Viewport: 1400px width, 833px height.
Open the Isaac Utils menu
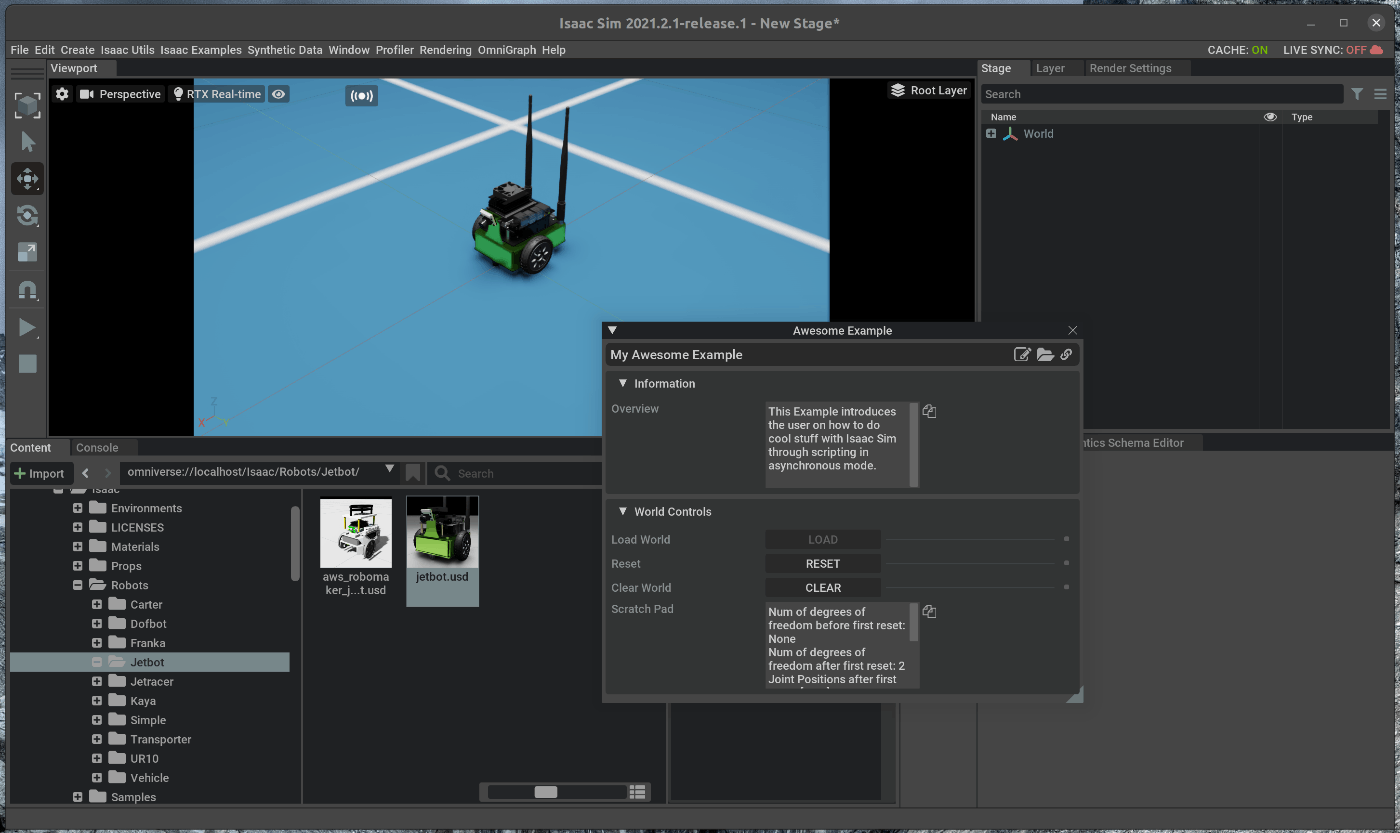(127, 50)
